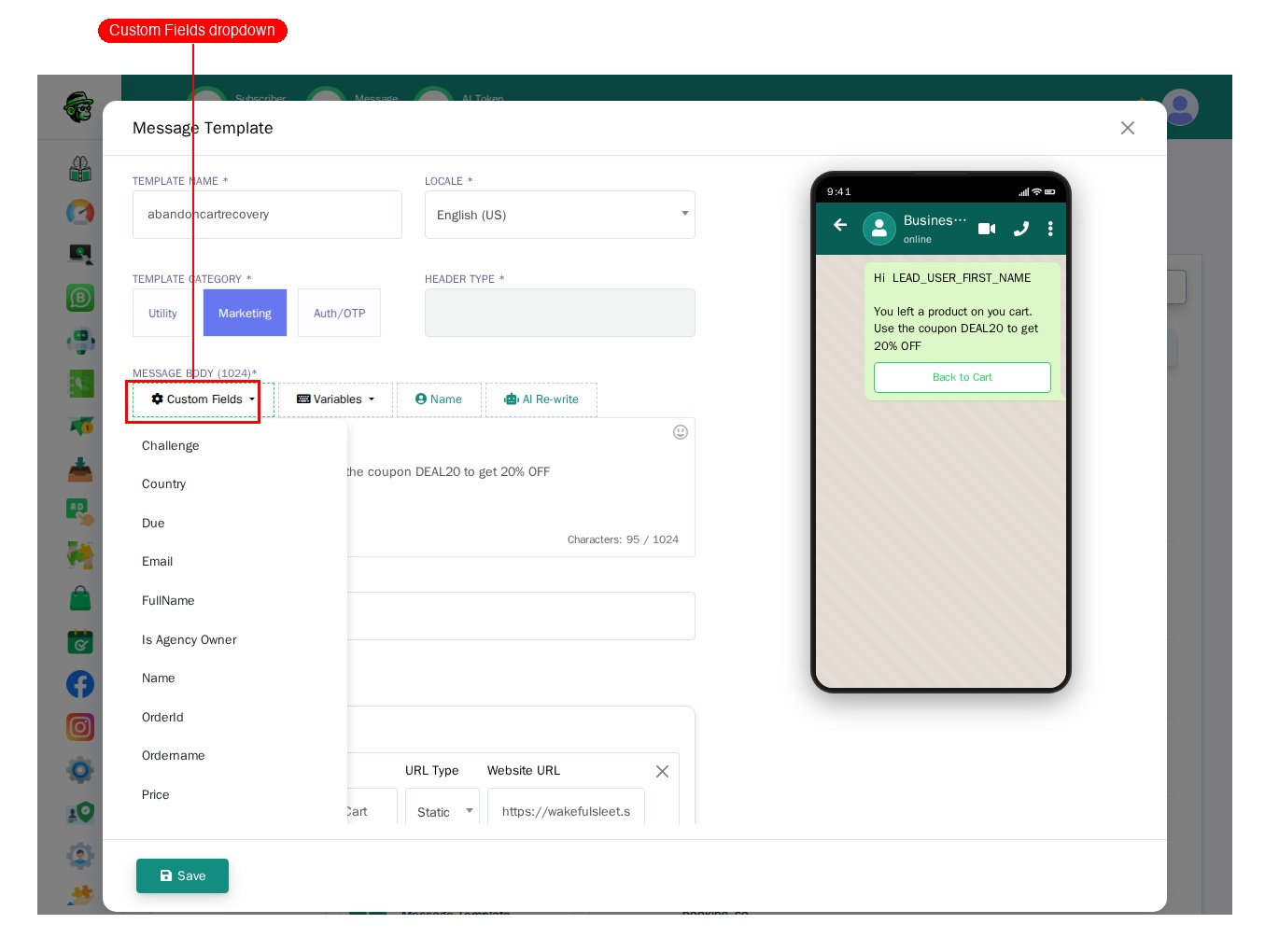Choose Country from custom fields list
Viewport: 1279px width, 952px height.
point(164,484)
